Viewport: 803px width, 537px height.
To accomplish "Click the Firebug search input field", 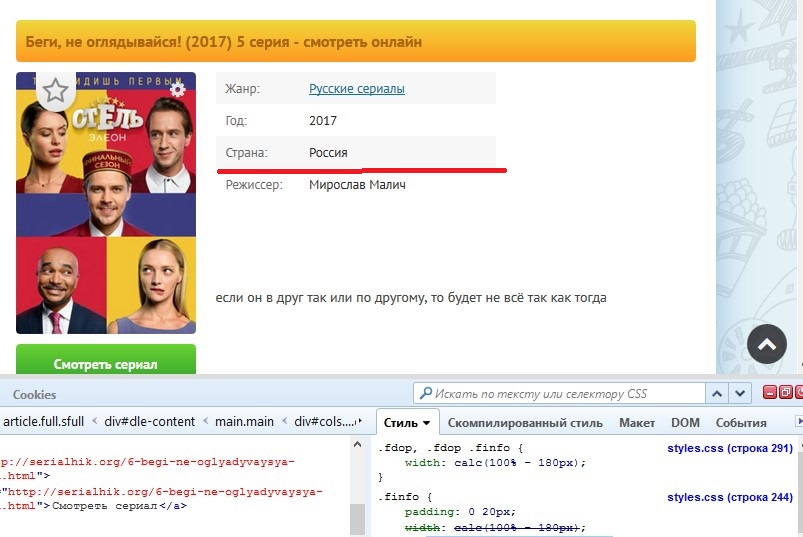I will pyautogui.click(x=559, y=394).
